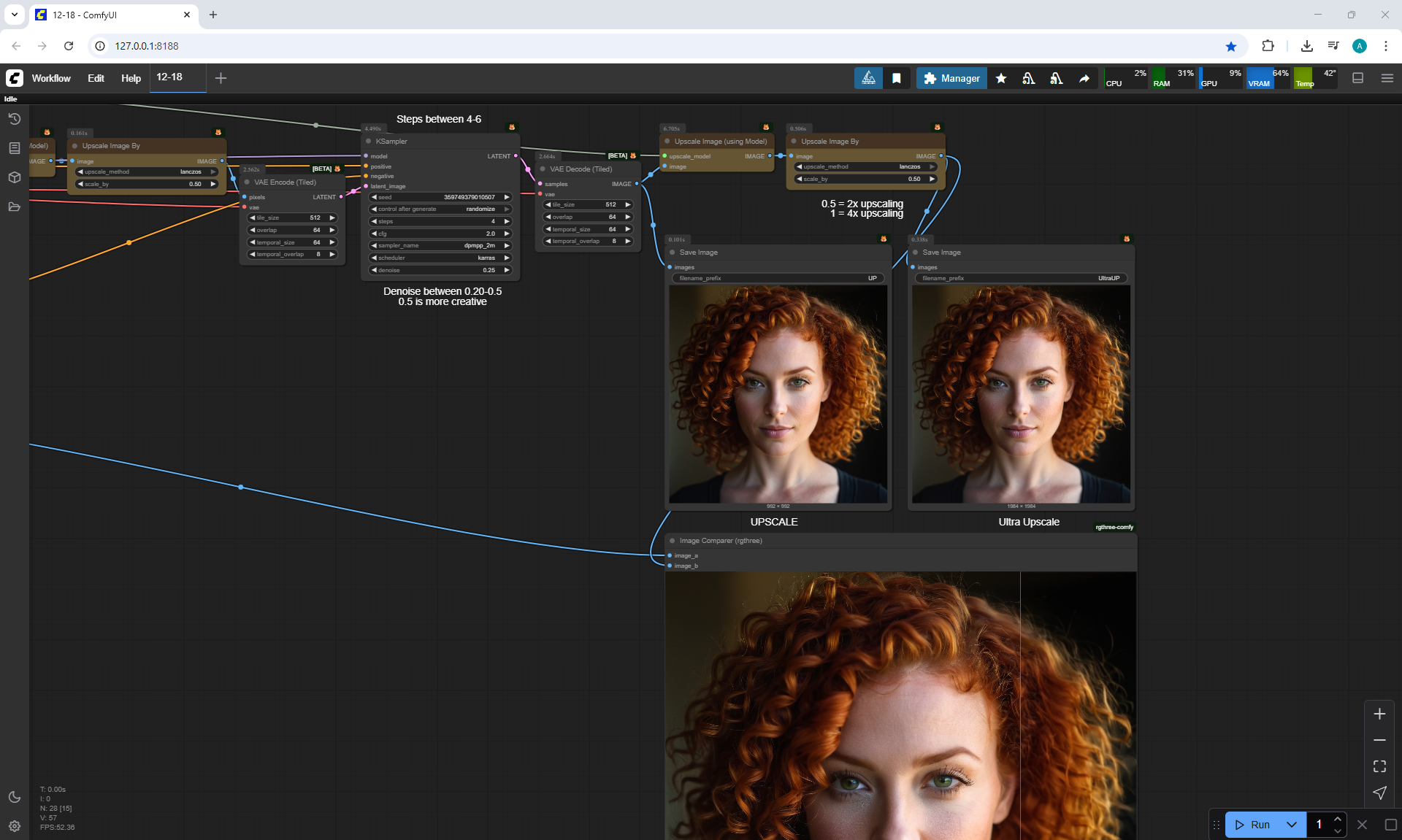Open the Workflow menu
This screenshot has height=840, width=1402.
51,78
